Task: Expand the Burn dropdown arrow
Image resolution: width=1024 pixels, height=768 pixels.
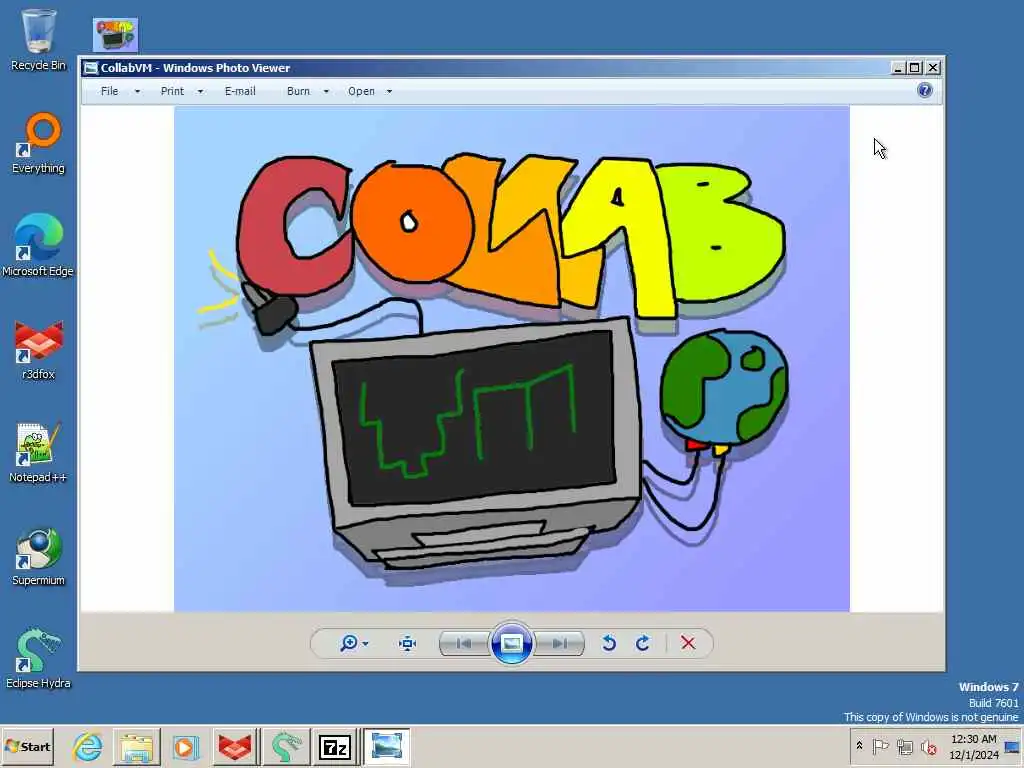Action: tap(326, 91)
